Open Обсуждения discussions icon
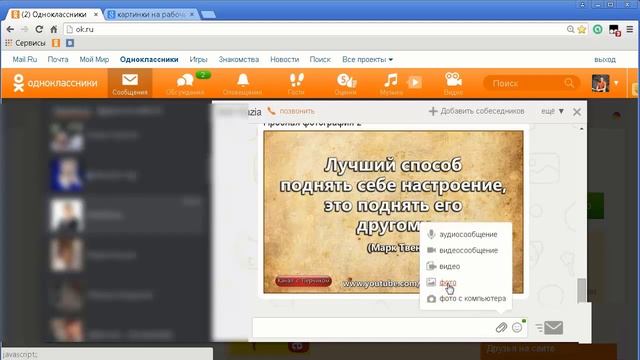 click(x=185, y=84)
